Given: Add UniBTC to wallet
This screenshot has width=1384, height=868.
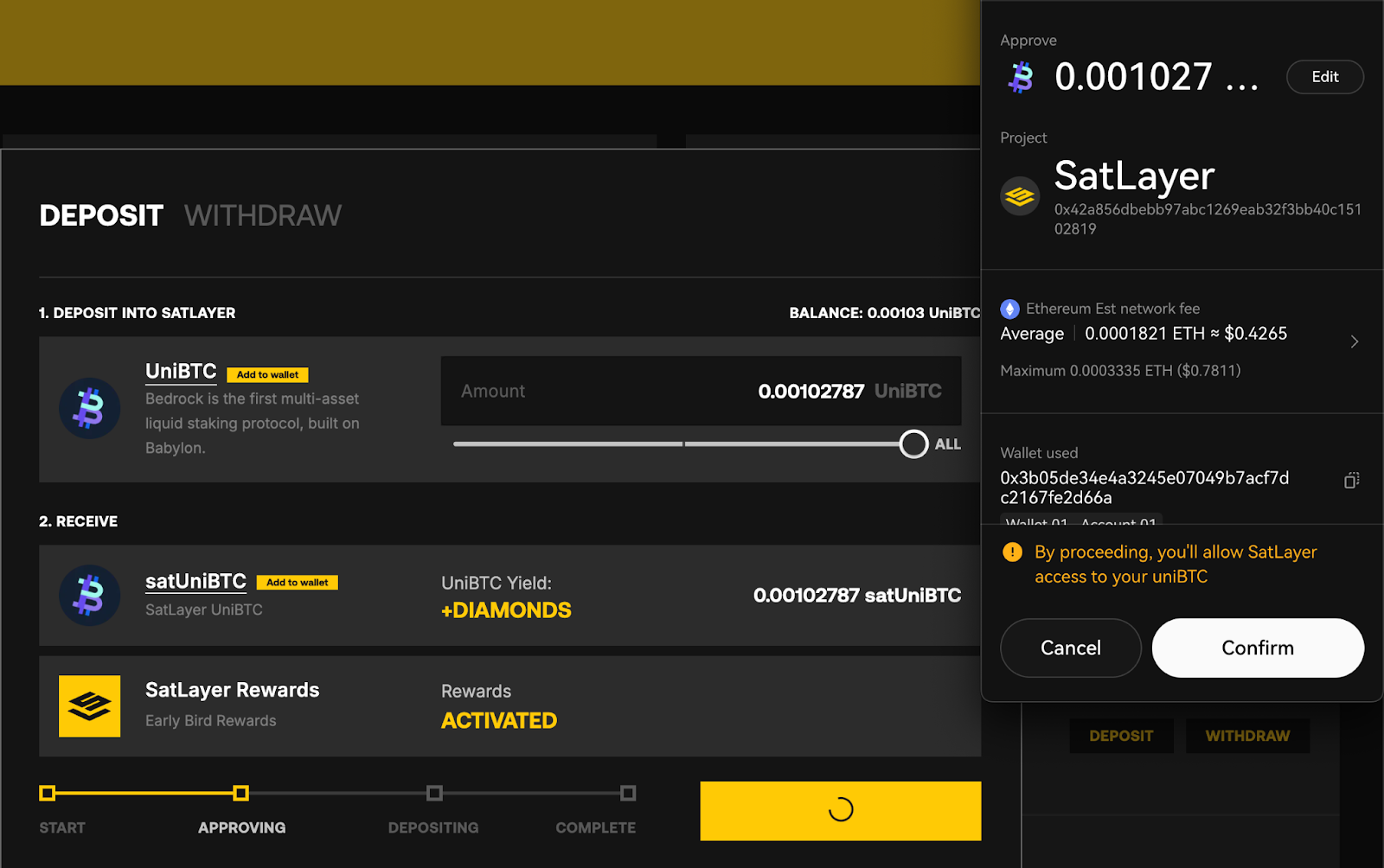Looking at the screenshot, I should click(x=267, y=374).
